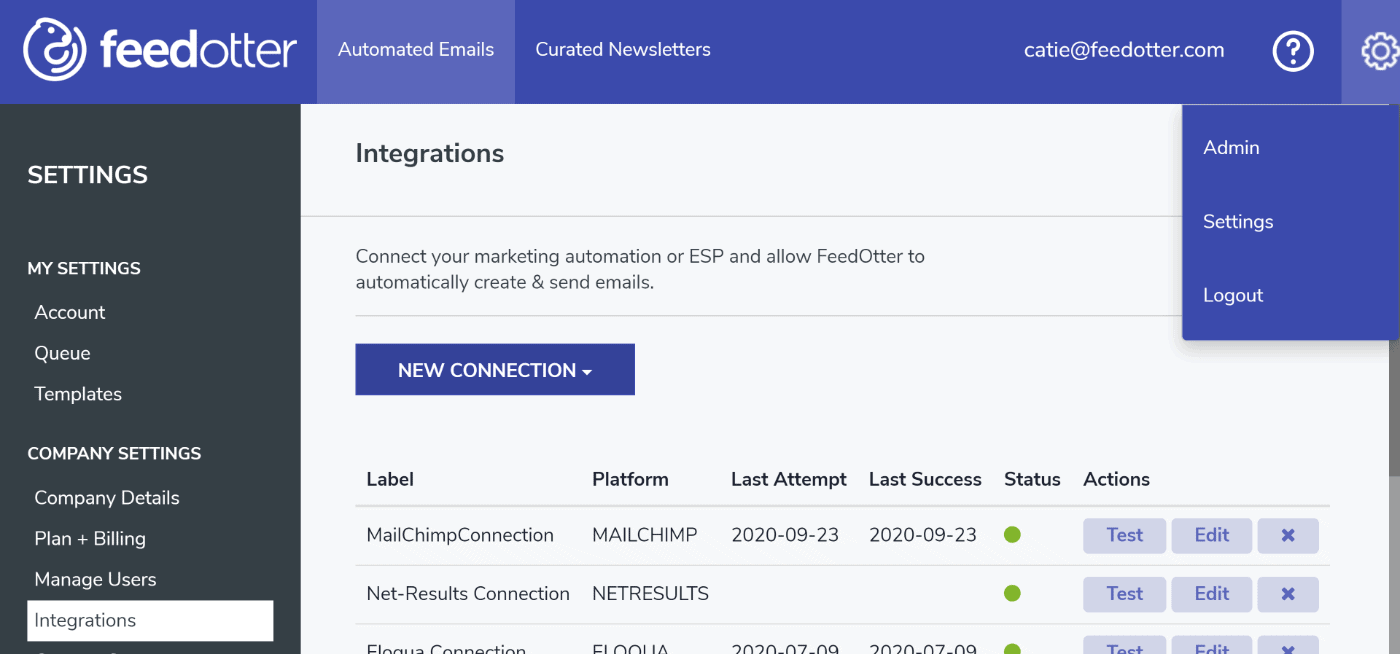This screenshot has height=654, width=1400.
Task: Click the catie@feedotter.com account email
Action: [x=1124, y=51]
